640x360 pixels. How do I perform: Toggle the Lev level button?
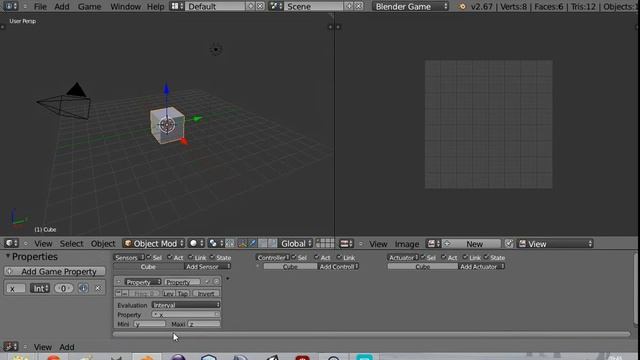point(168,293)
